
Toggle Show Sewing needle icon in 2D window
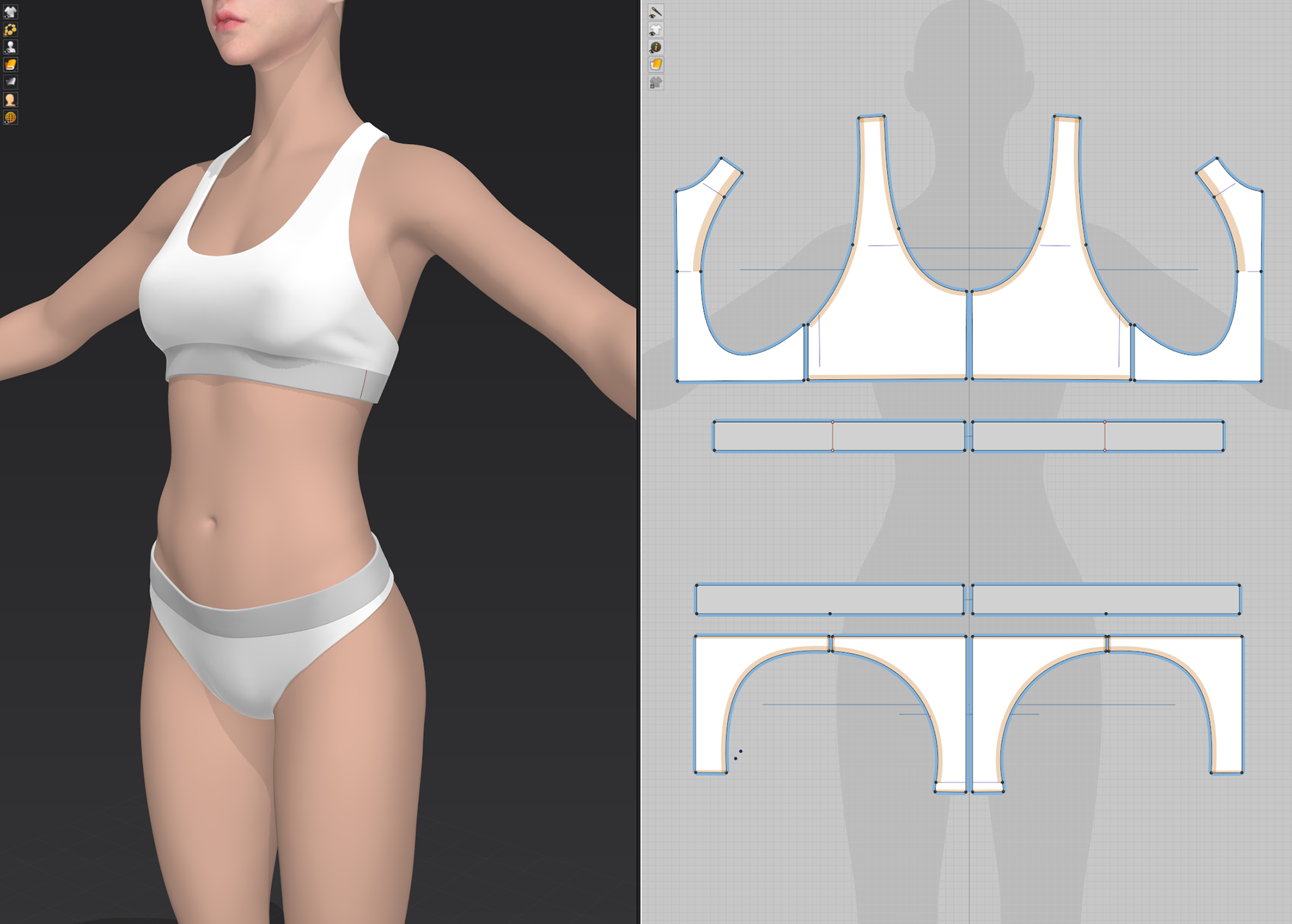click(x=655, y=12)
